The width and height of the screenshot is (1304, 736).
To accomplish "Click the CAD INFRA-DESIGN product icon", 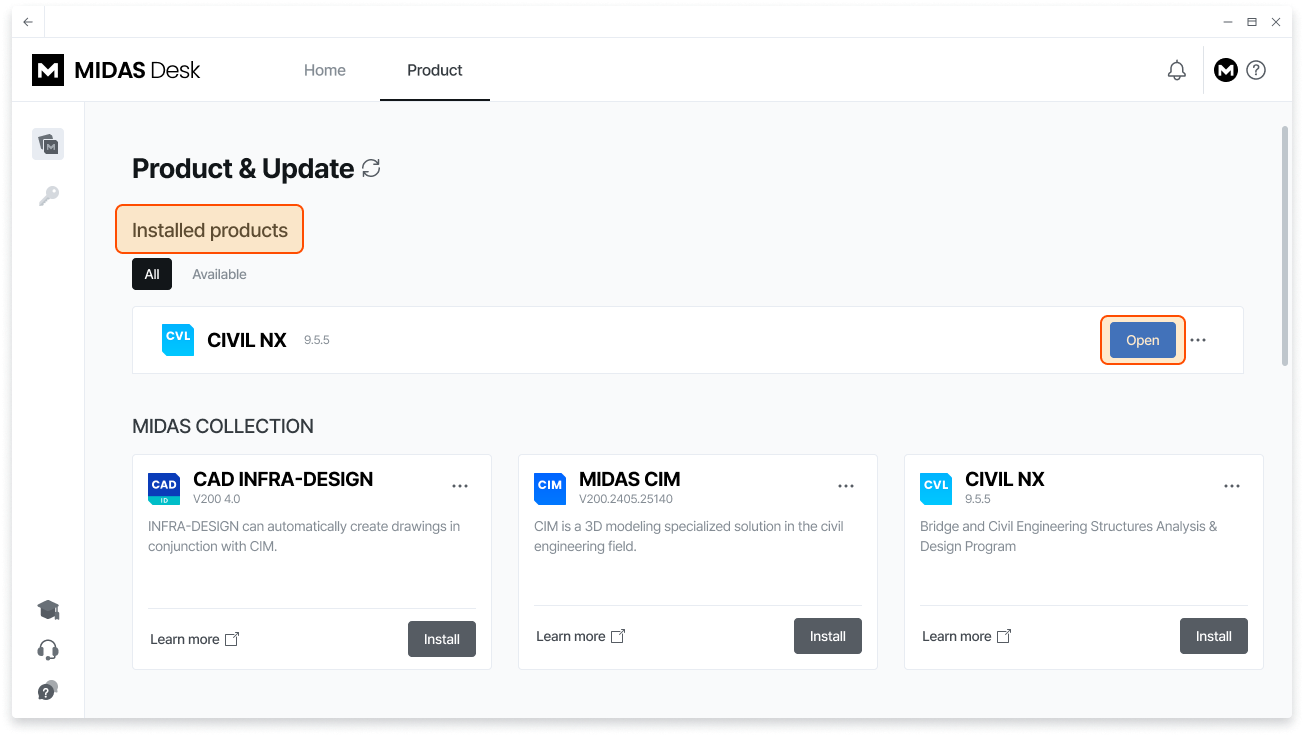I will point(164,489).
